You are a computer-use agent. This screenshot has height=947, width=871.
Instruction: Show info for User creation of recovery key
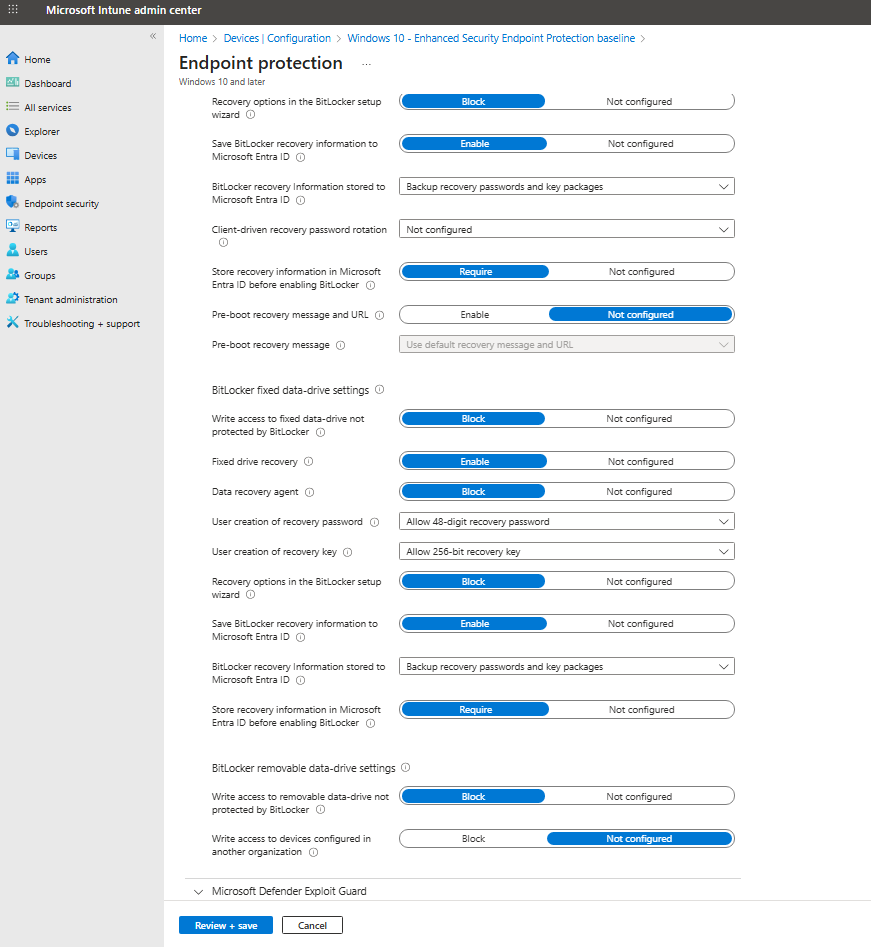[x=348, y=552]
